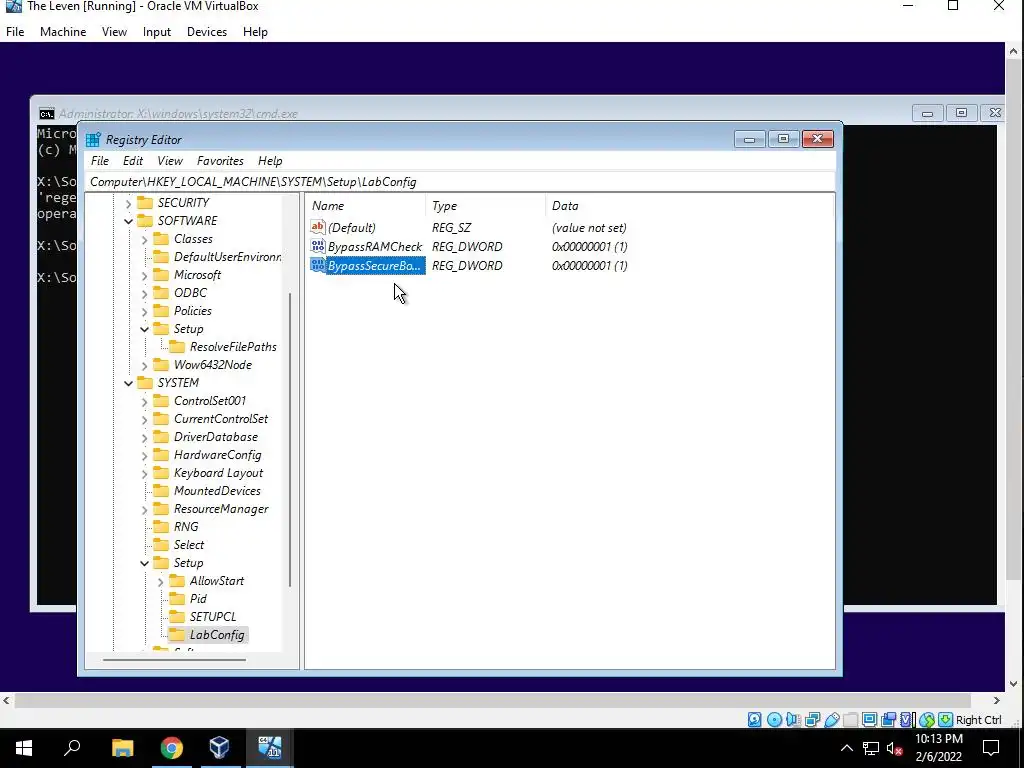Select the BypassSecureBoot DWORD value icon
1024x768 pixels.
tap(317, 265)
